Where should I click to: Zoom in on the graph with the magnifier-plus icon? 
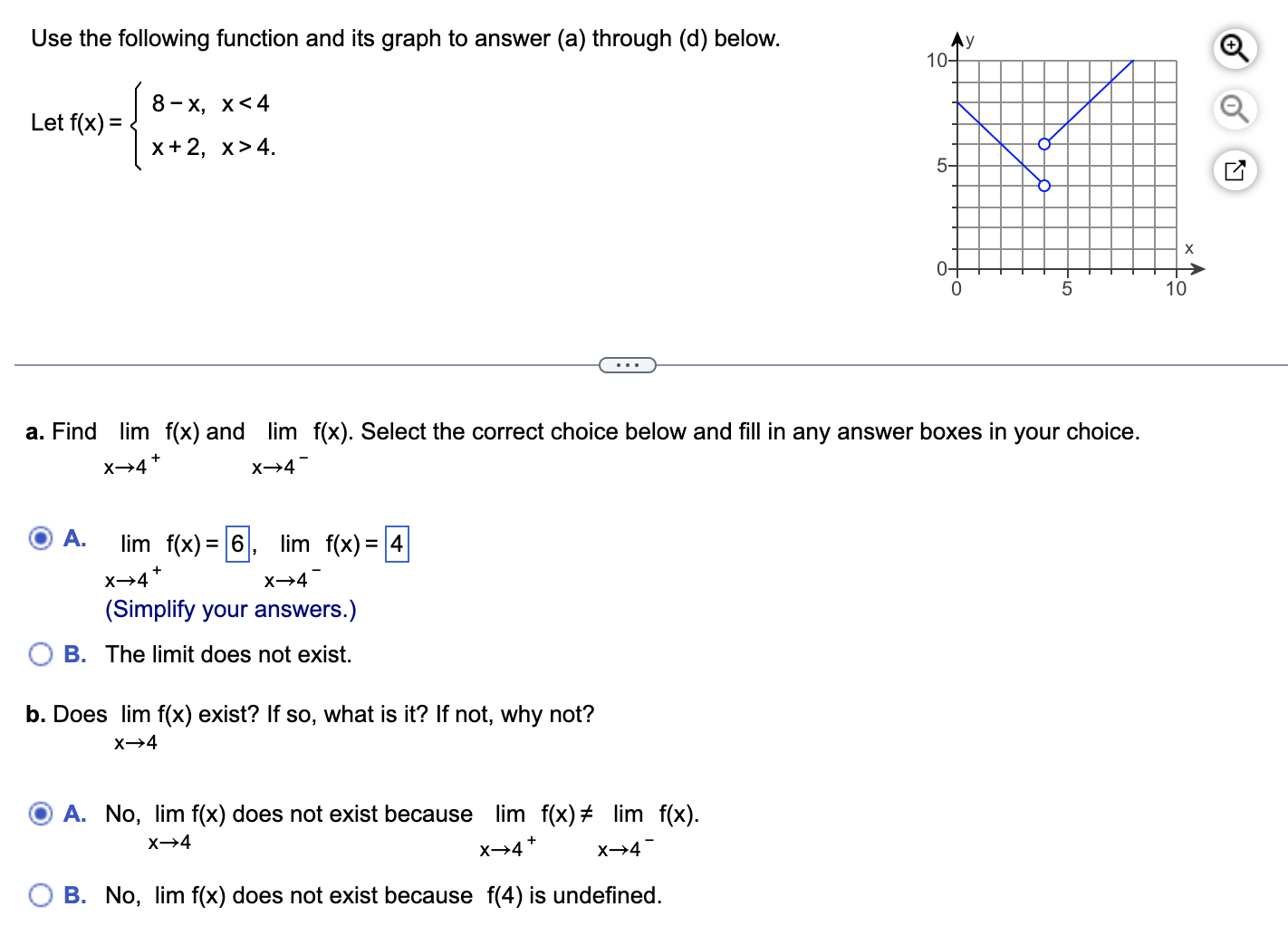click(1235, 48)
